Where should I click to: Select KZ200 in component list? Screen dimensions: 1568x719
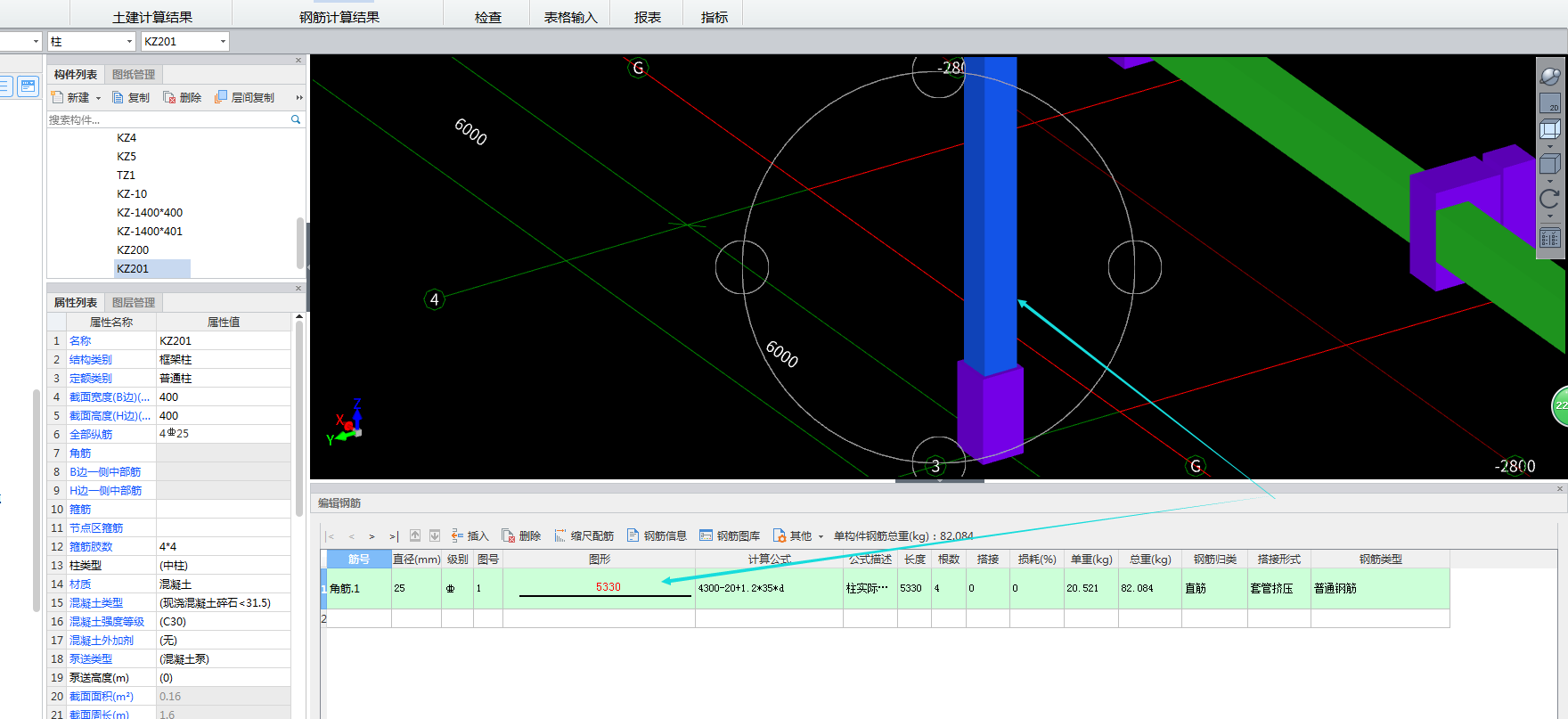point(133,250)
